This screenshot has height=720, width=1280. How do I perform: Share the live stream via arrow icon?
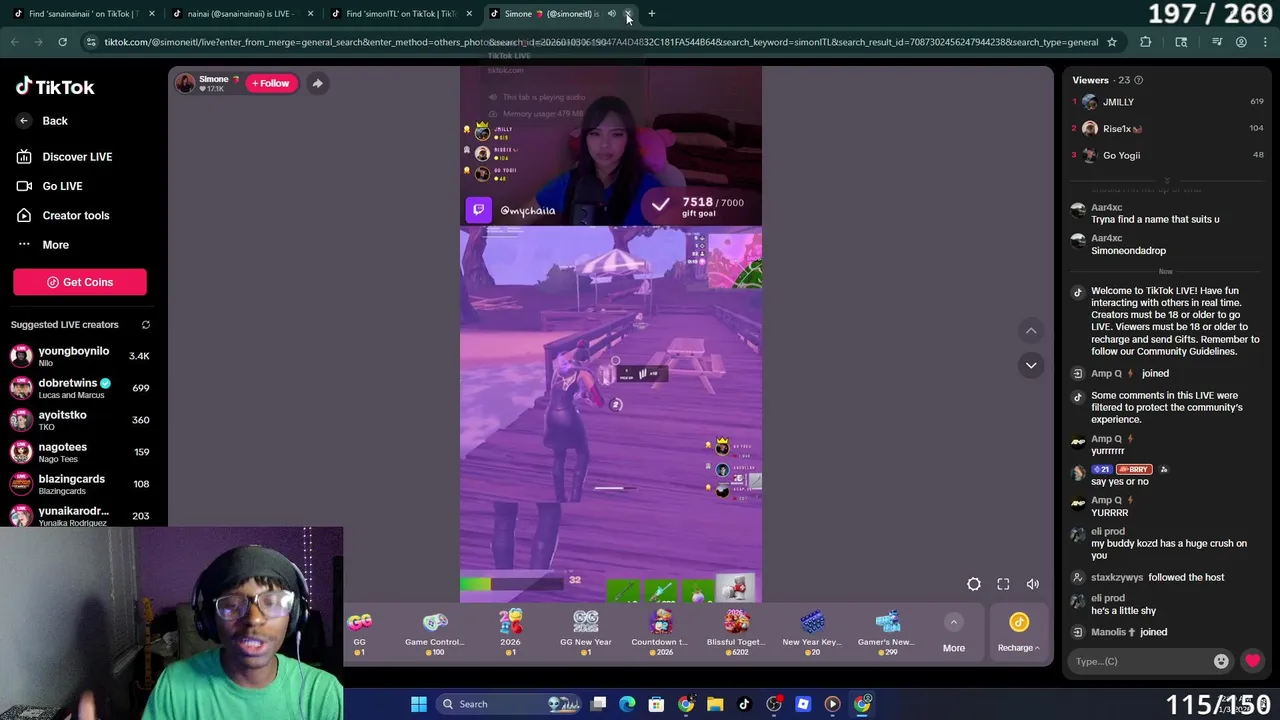pos(317,83)
